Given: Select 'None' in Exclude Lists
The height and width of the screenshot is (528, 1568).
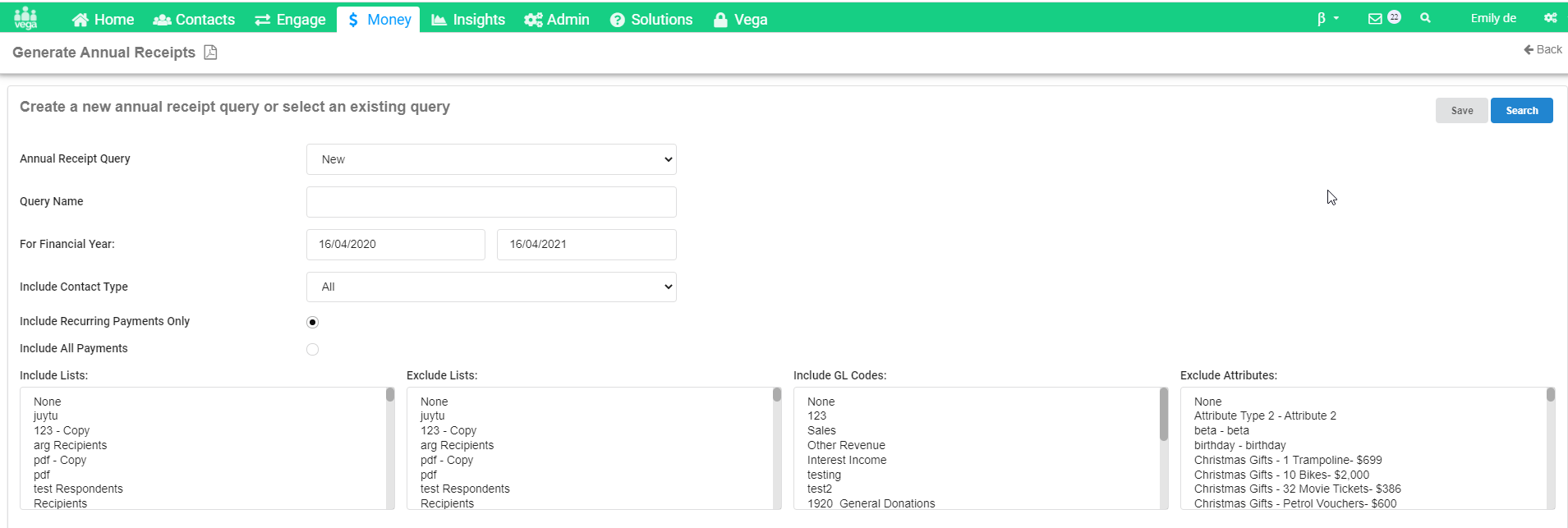Looking at the screenshot, I should pos(435,402).
